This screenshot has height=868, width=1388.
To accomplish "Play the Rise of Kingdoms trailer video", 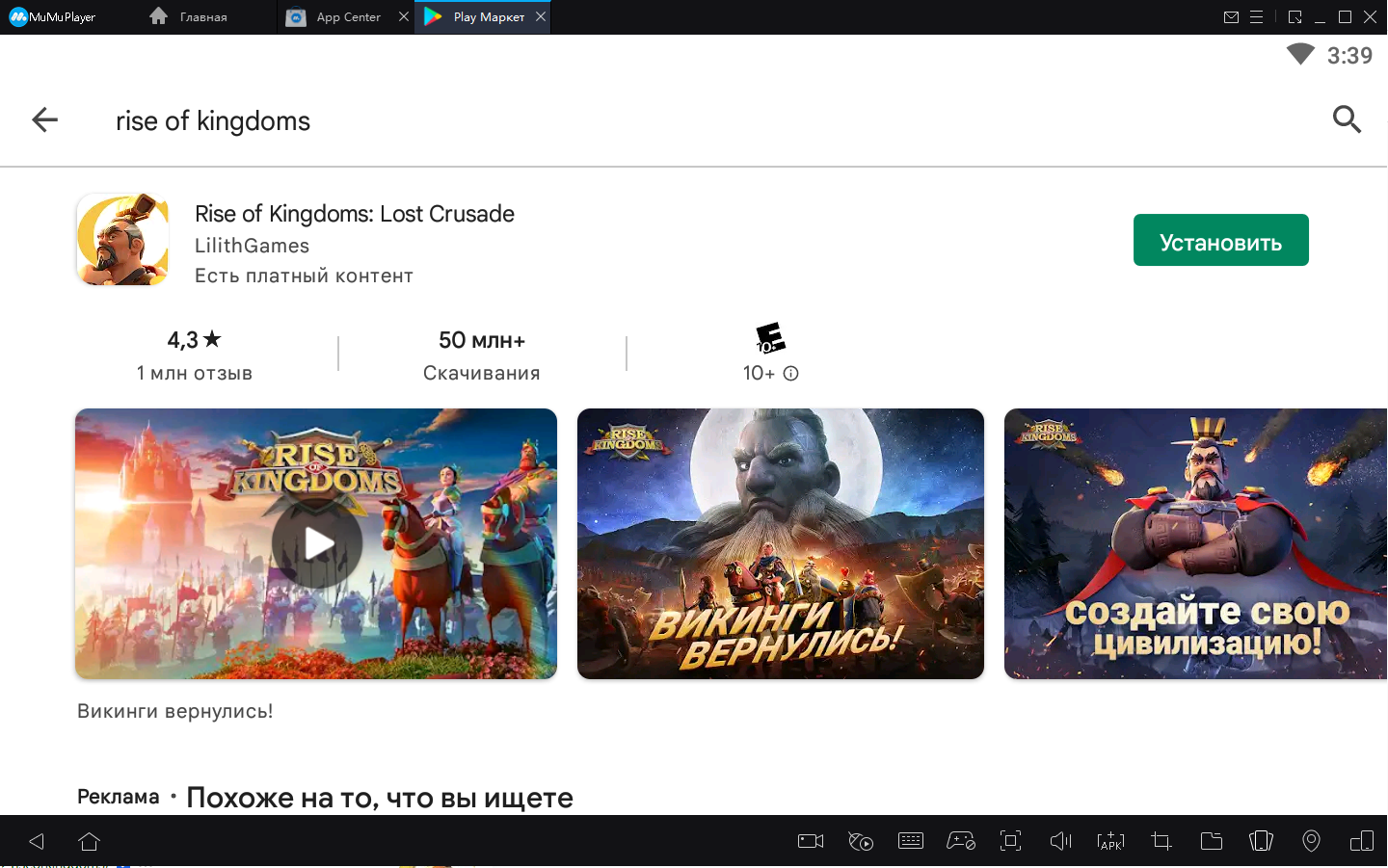I will tap(317, 544).
